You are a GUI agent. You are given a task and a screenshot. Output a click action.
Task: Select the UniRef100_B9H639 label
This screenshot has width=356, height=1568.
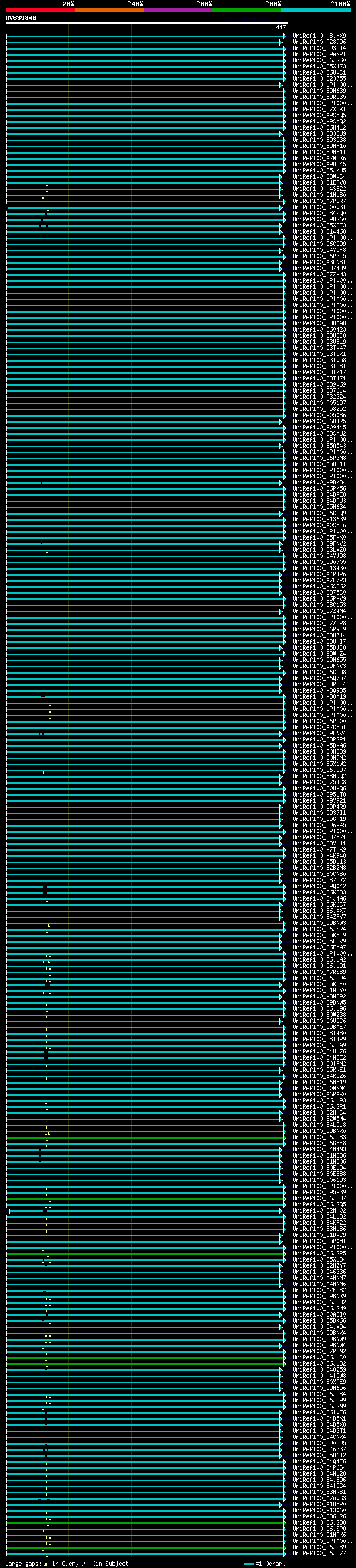click(319, 91)
